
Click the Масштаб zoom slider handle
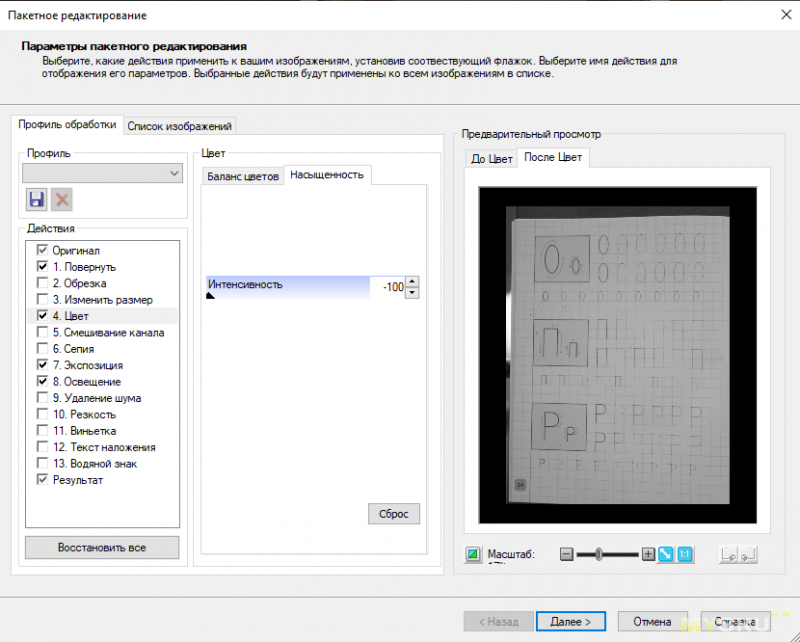coord(598,554)
